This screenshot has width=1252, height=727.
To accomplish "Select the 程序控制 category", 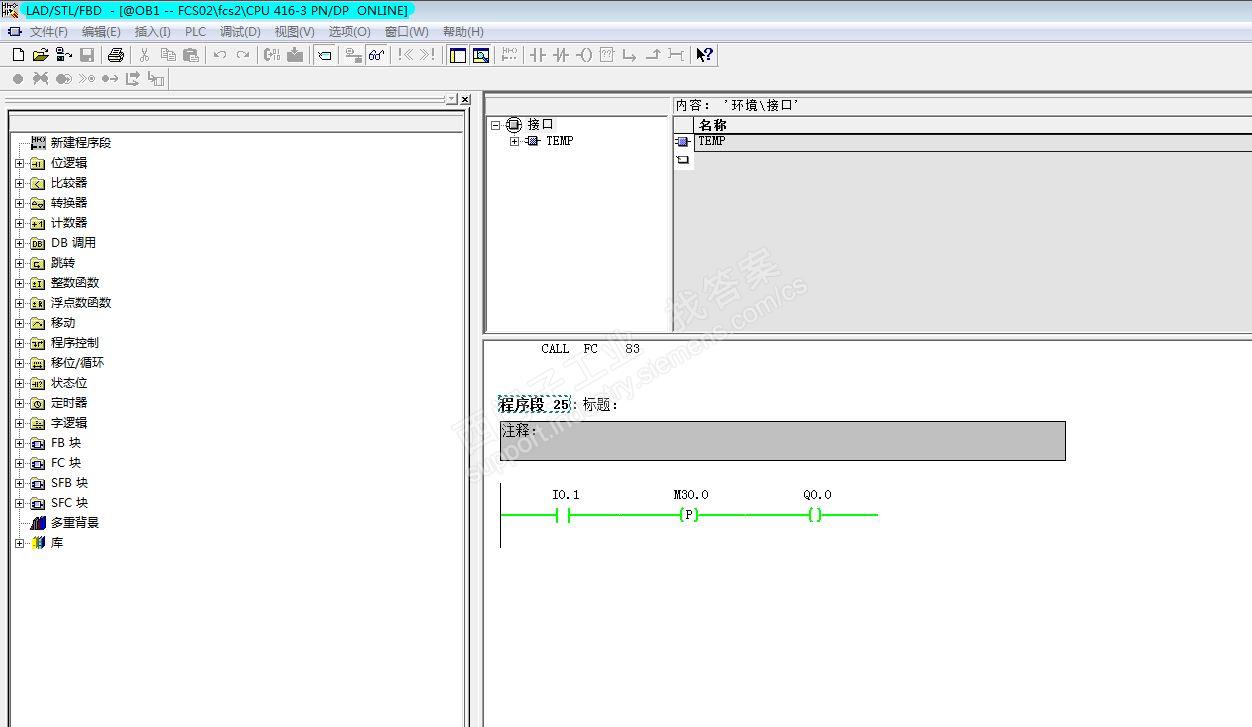I will pyautogui.click(x=74, y=343).
